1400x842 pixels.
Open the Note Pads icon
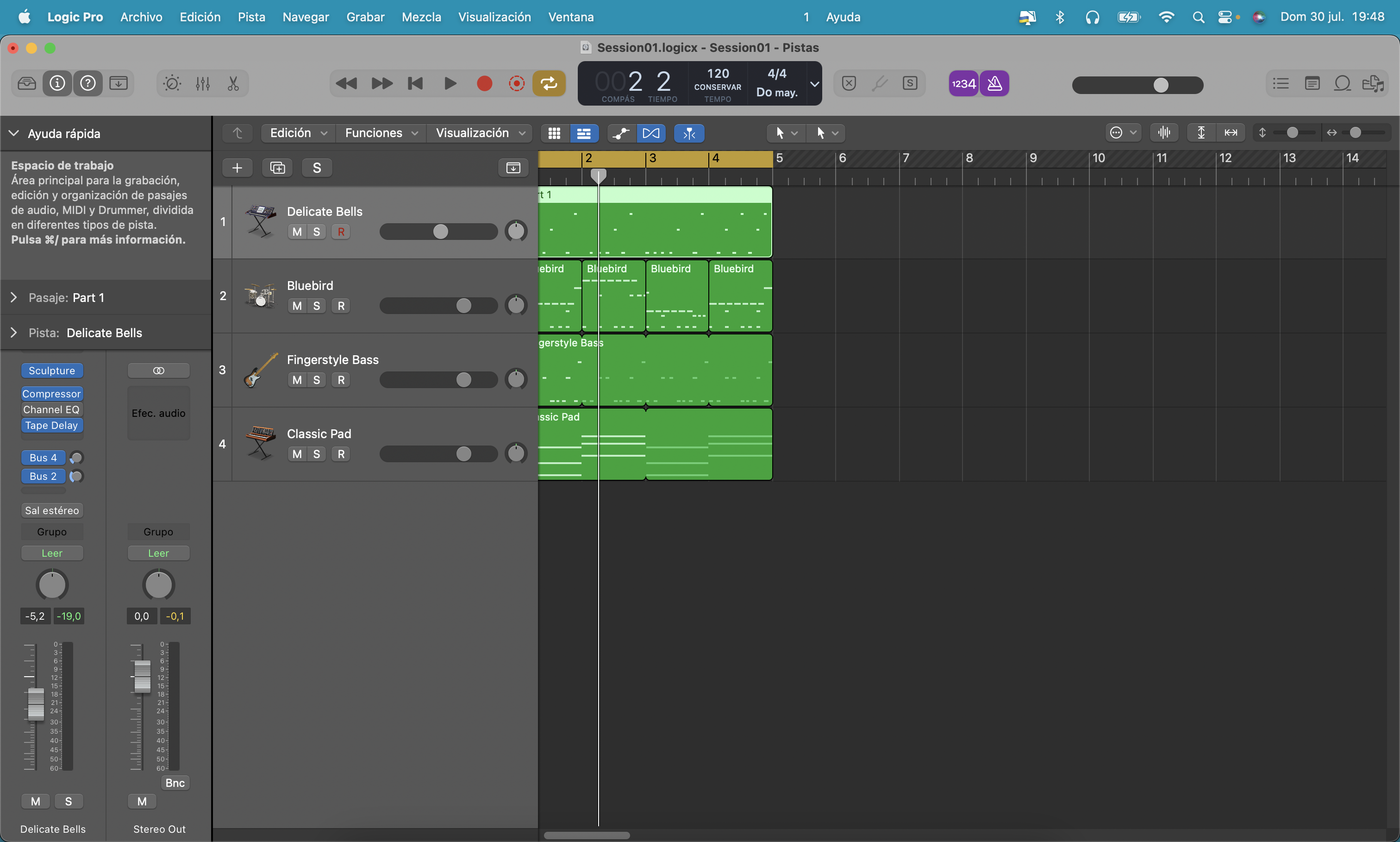1312,83
